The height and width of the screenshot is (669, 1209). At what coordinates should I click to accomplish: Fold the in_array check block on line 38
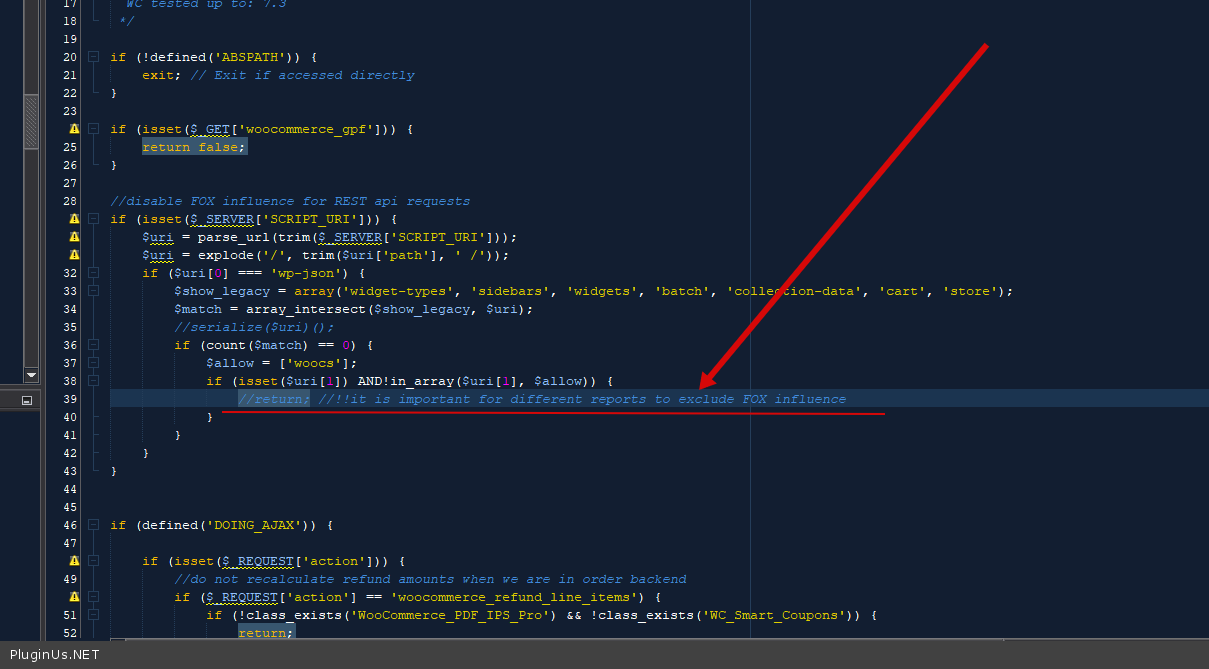[x=93, y=381]
